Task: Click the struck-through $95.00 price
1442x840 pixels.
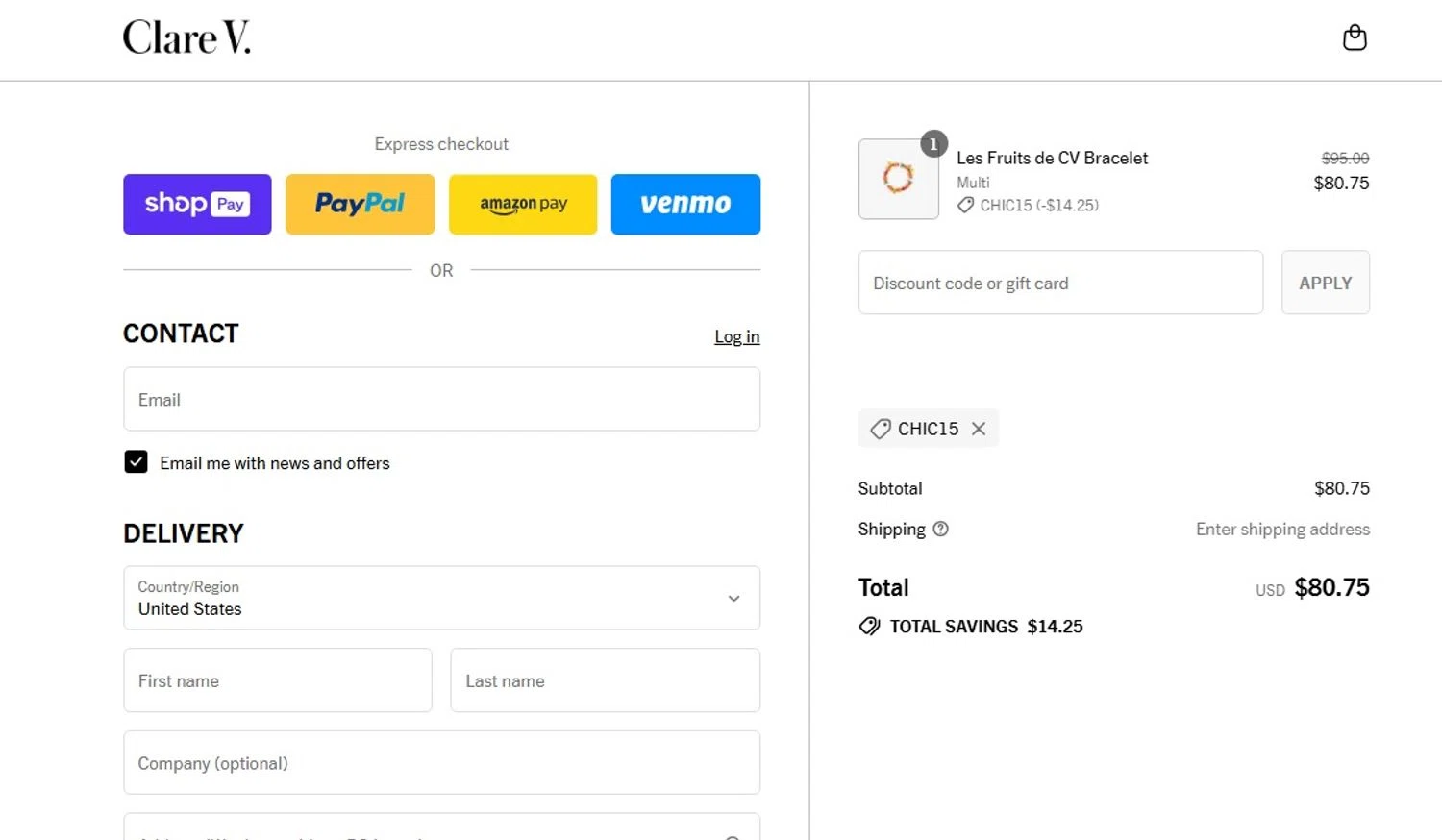Action: (1345, 158)
